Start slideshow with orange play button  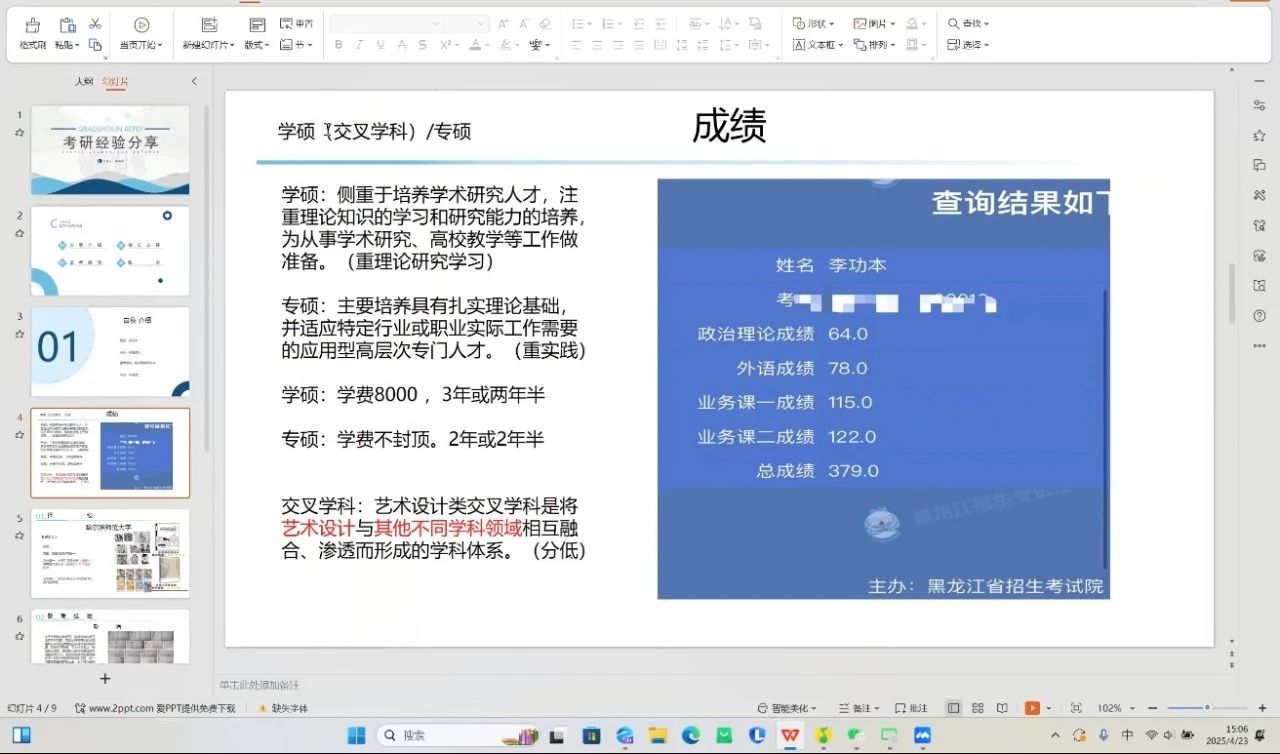tap(1032, 708)
